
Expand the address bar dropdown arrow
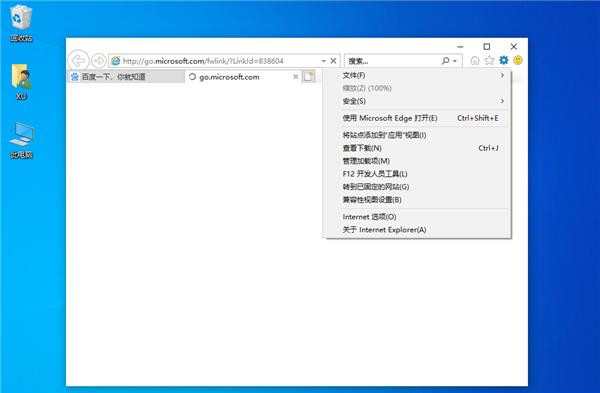click(323, 61)
